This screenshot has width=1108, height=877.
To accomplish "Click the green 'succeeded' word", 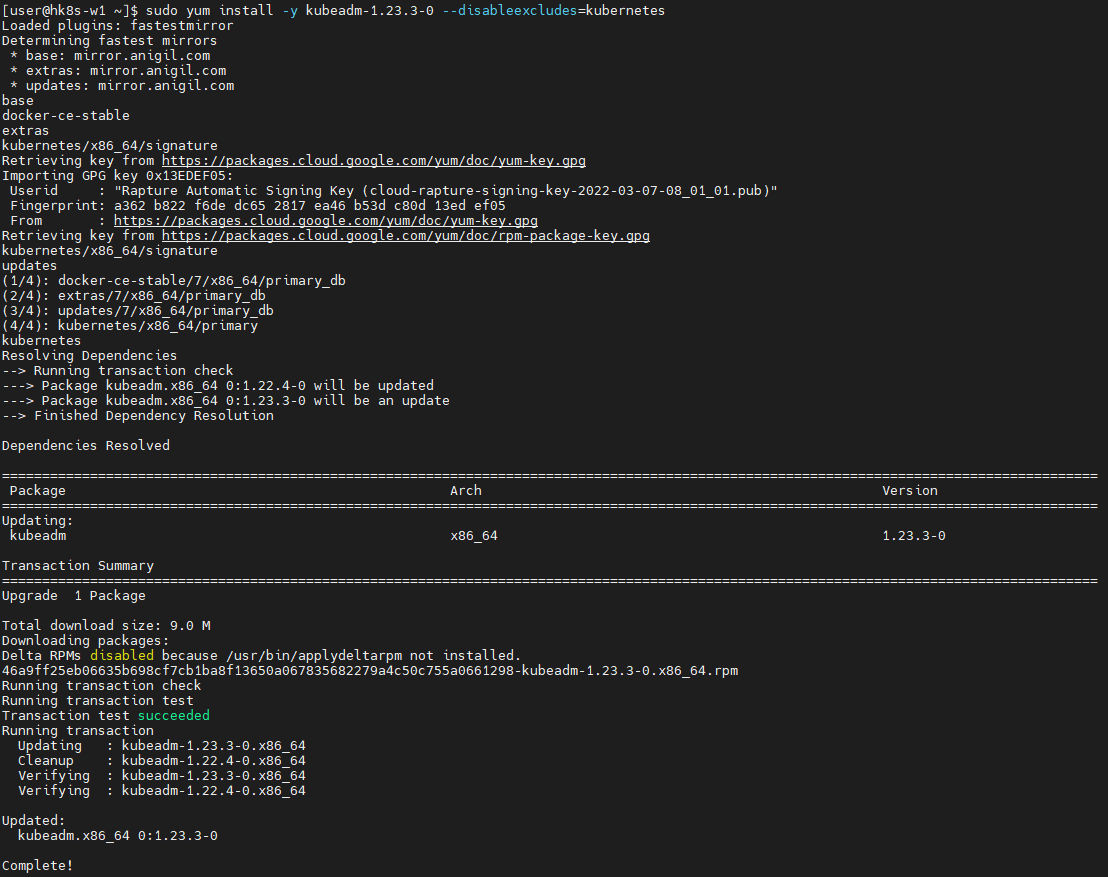I will pyautogui.click(x=174, y=715).
